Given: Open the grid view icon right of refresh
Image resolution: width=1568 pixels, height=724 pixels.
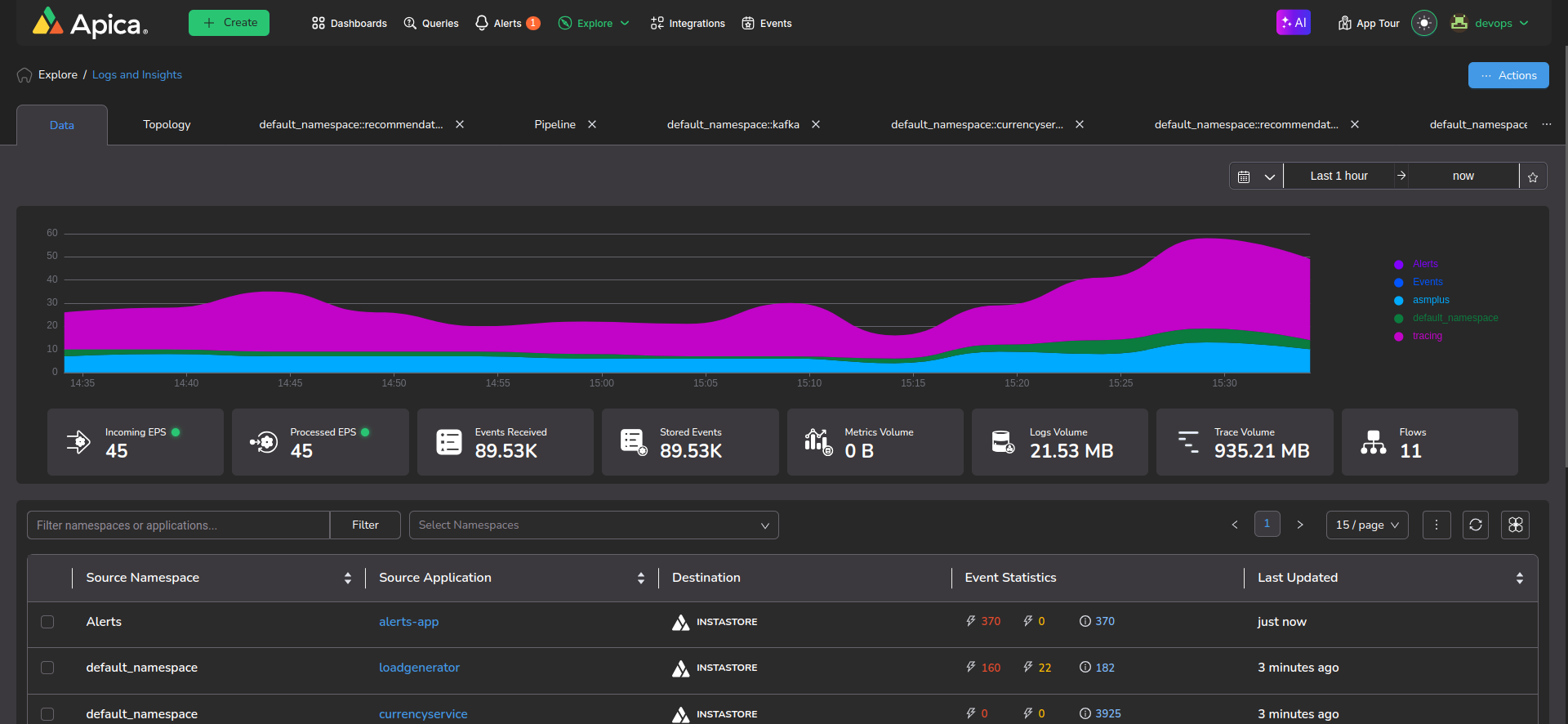Looking at the screenshot, I should (1515, 525).
